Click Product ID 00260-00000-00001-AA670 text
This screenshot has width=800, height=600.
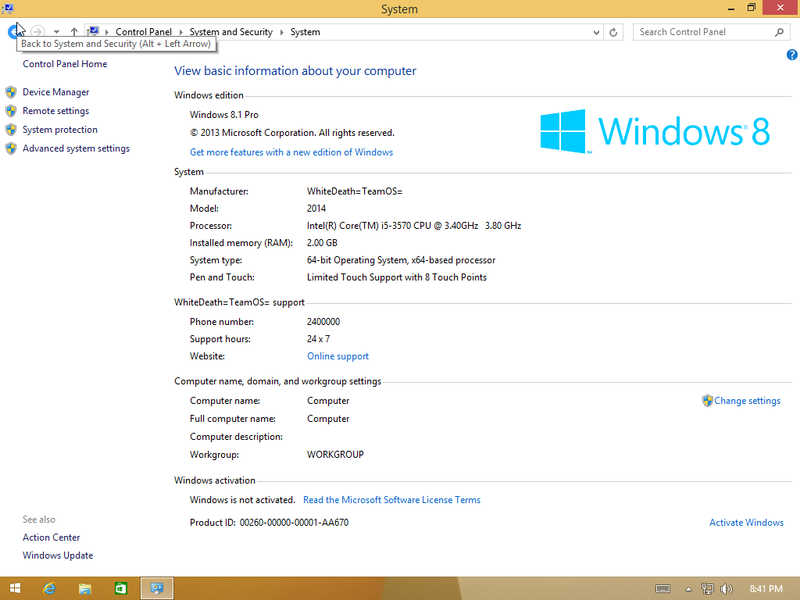tap(269, 522)
